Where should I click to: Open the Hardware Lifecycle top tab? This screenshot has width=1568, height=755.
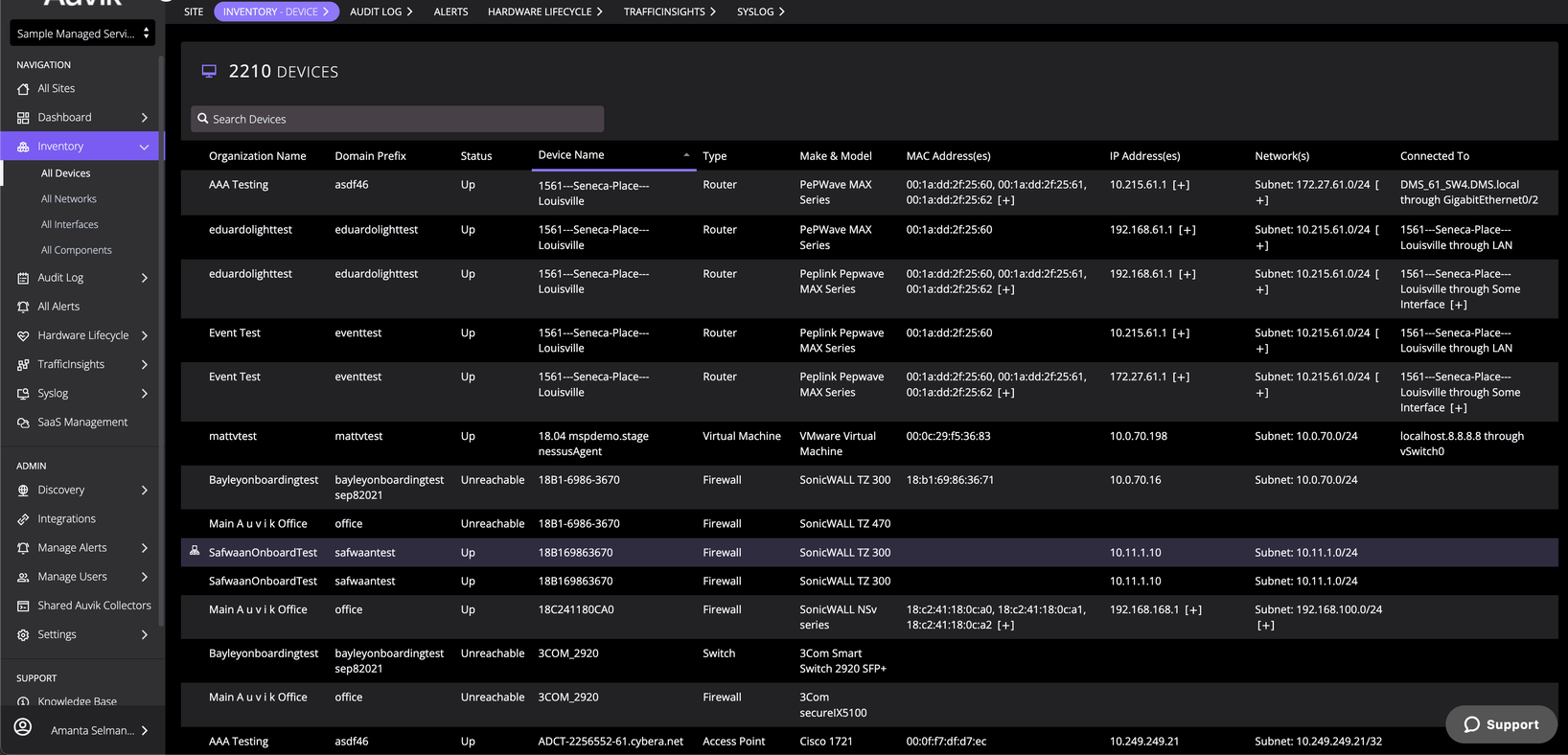(544, 11)
